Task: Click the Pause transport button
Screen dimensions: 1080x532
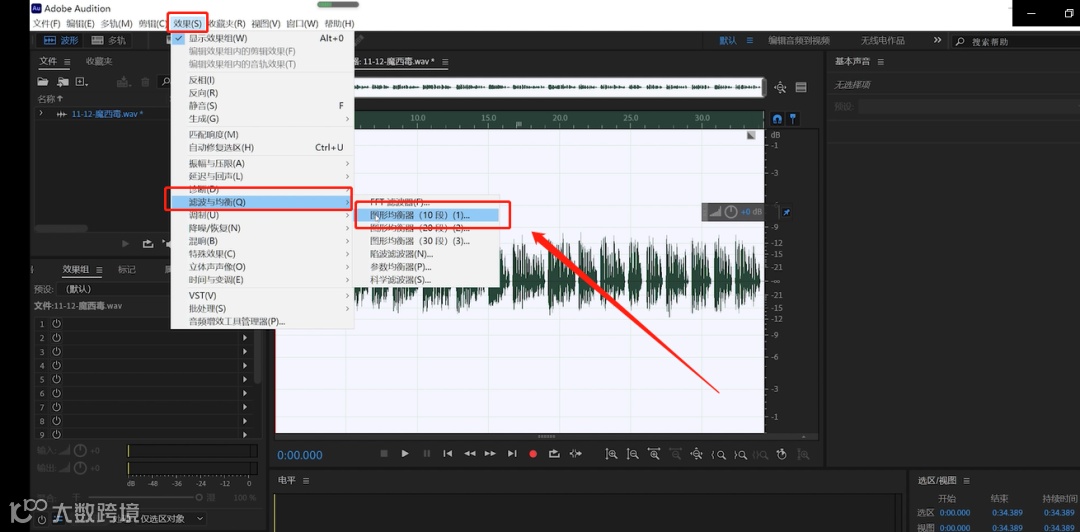Action: pos(426,453)
